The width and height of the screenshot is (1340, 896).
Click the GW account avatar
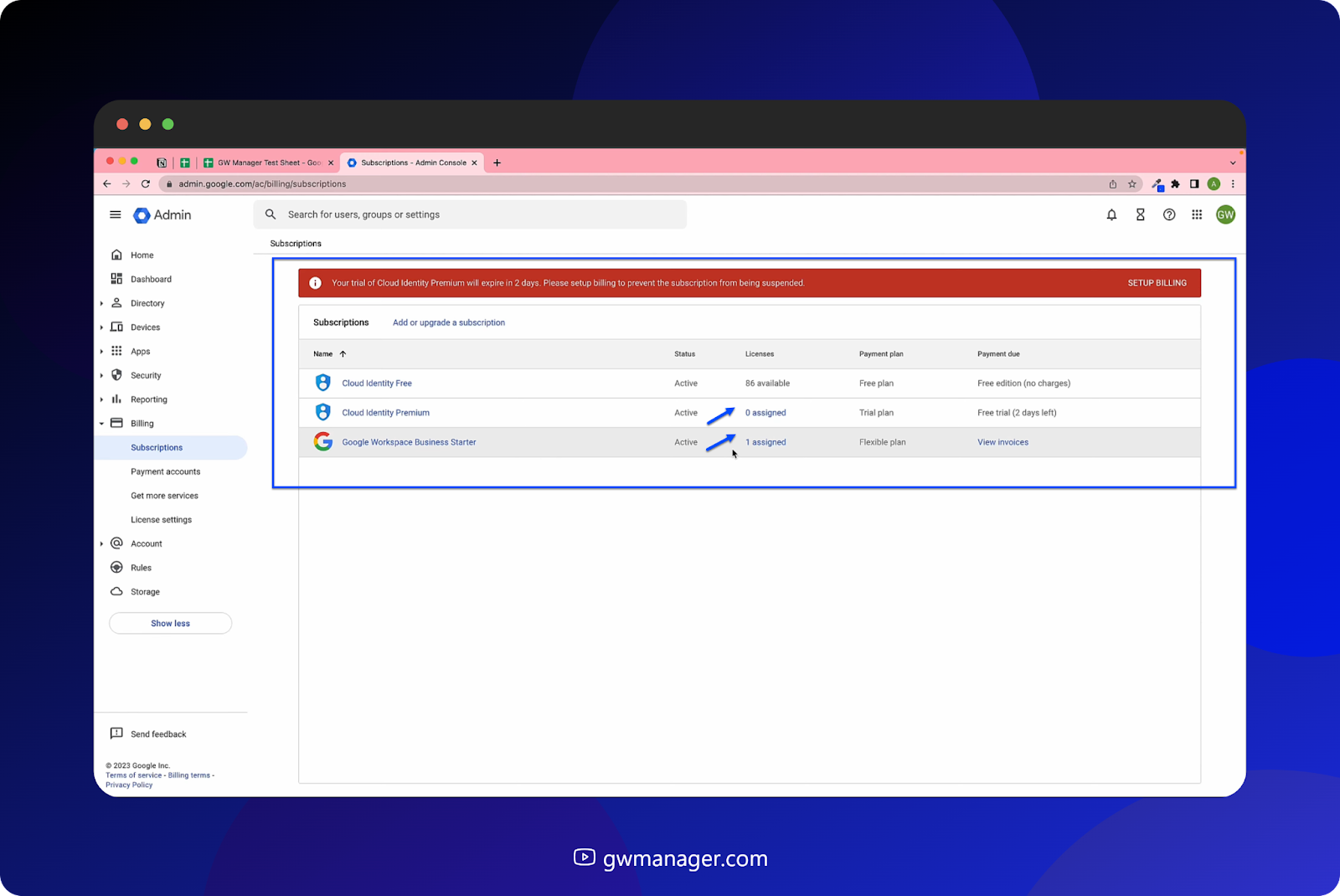coord(1225,214)
